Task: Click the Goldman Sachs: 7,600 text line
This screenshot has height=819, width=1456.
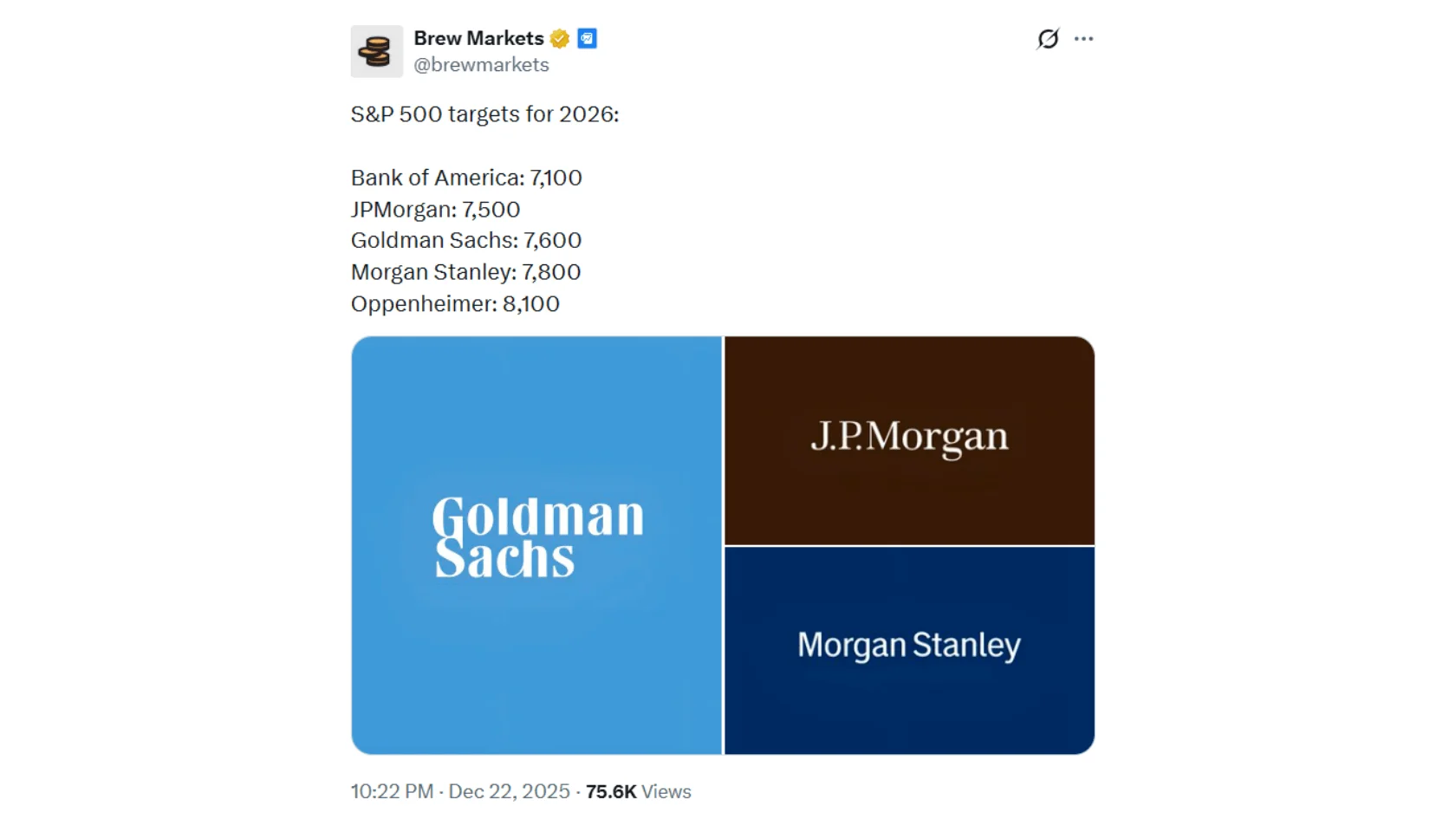Action: coord(466,240)
